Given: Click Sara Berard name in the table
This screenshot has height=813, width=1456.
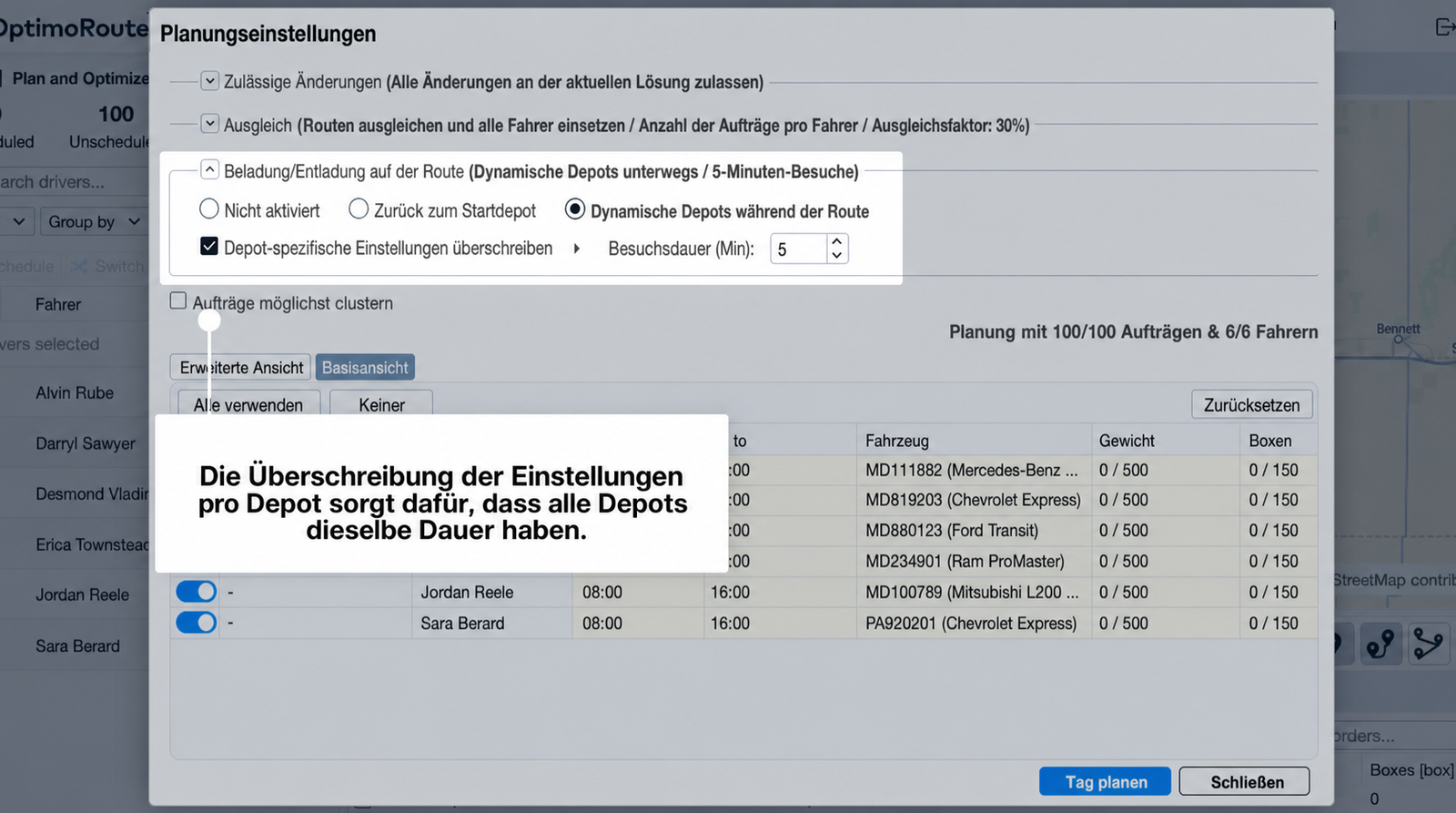Looking at the screenshot, I should coord(462,623).
